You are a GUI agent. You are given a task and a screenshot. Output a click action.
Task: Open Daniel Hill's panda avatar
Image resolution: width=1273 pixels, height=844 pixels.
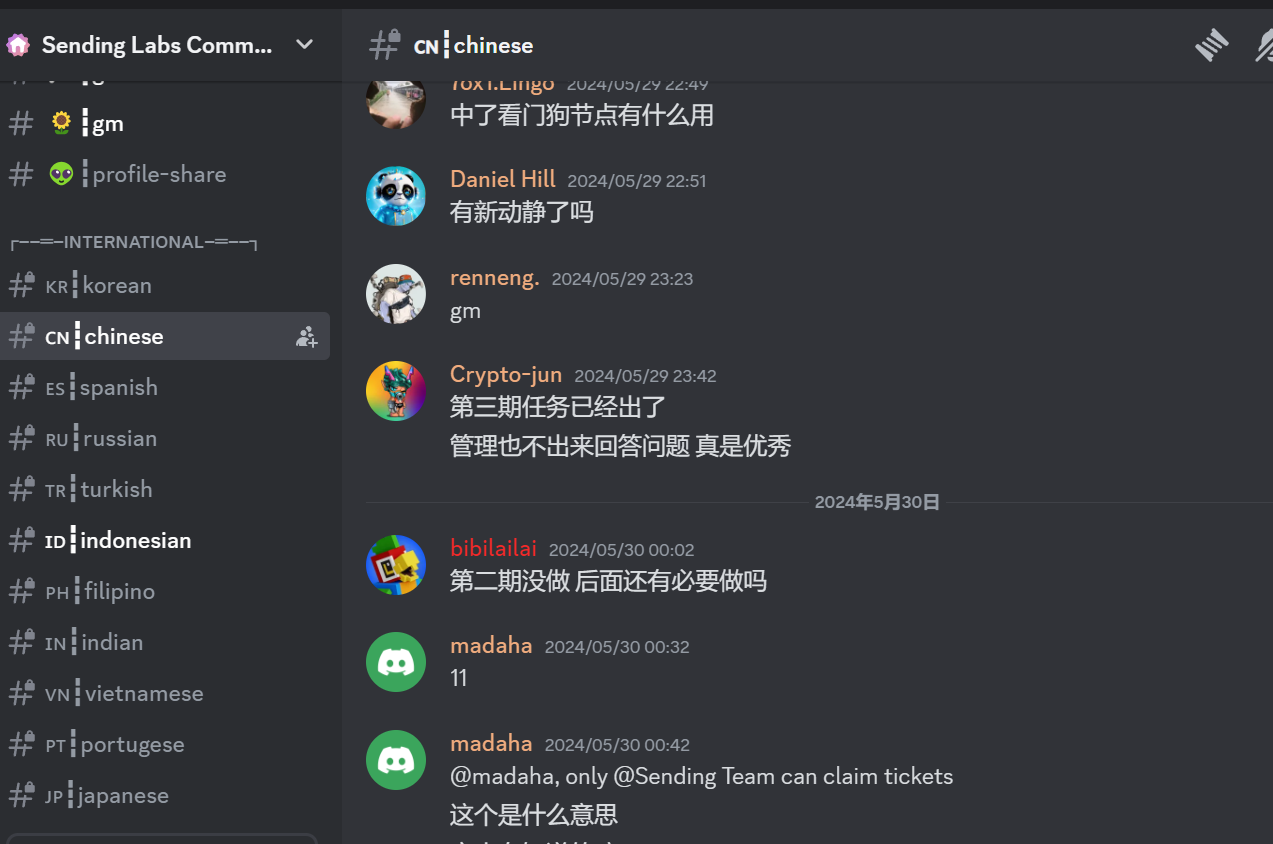point(396,196)
